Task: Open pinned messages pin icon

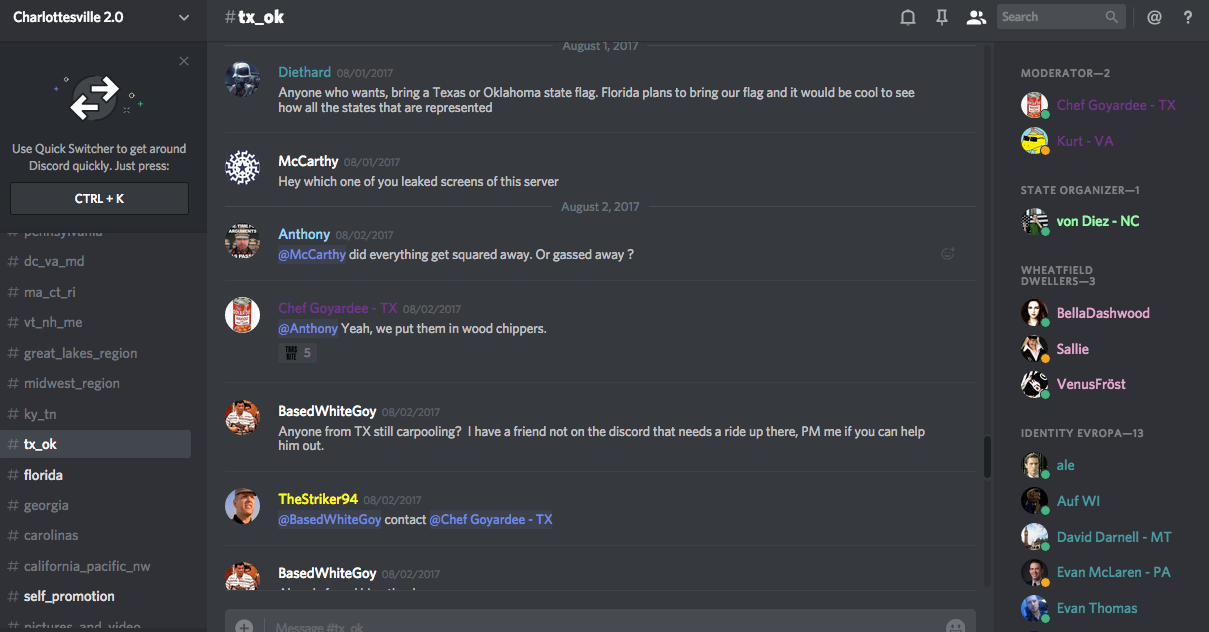Action: pyautogui.click(x=942, y=17)
